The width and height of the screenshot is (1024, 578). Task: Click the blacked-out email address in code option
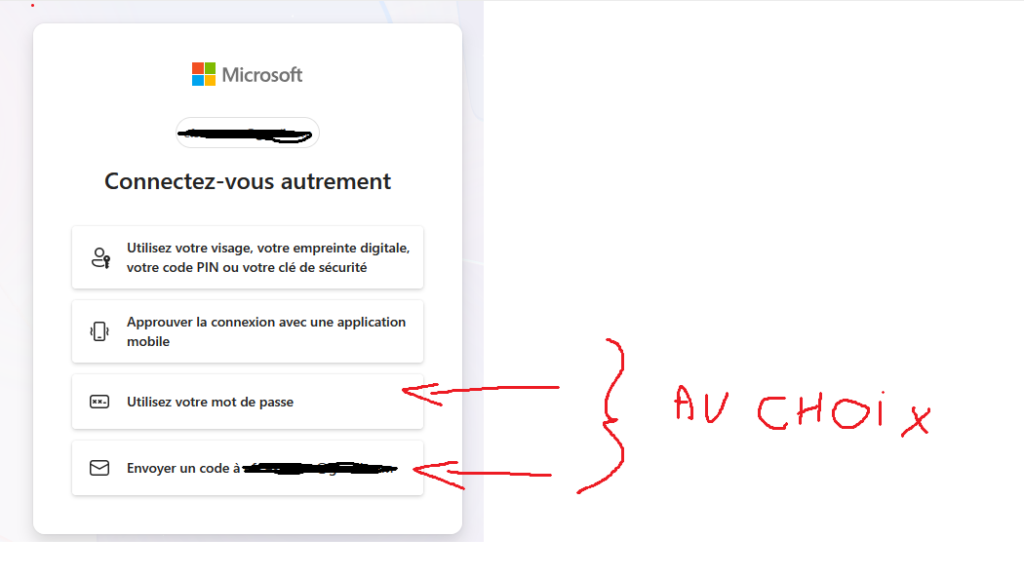pos(320,468)
